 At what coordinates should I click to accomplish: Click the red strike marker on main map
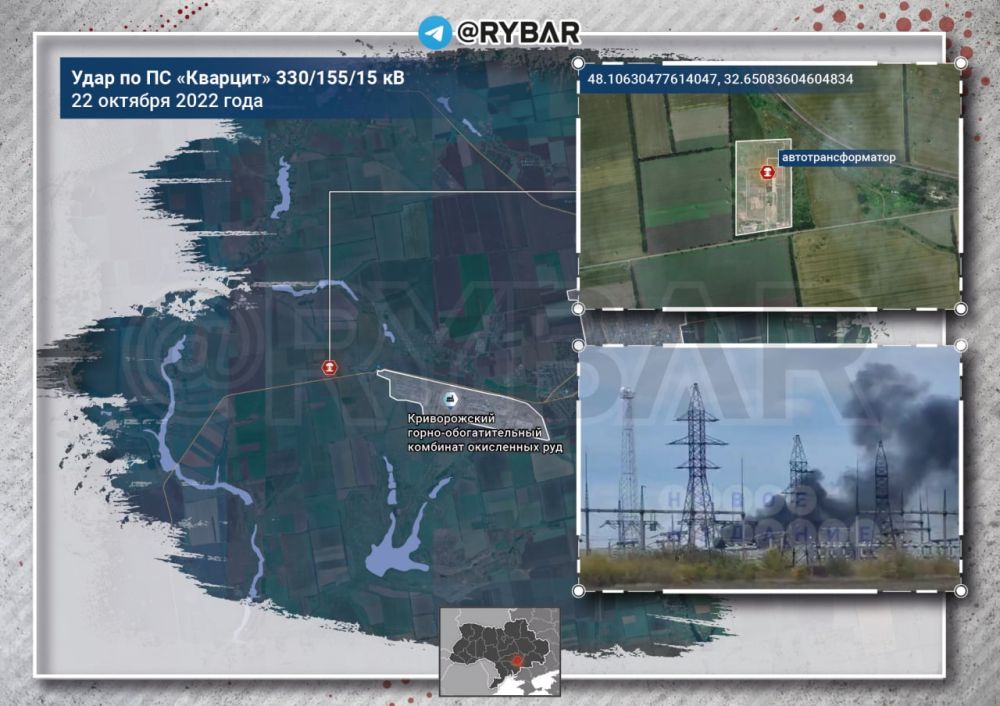click(329, 368)
